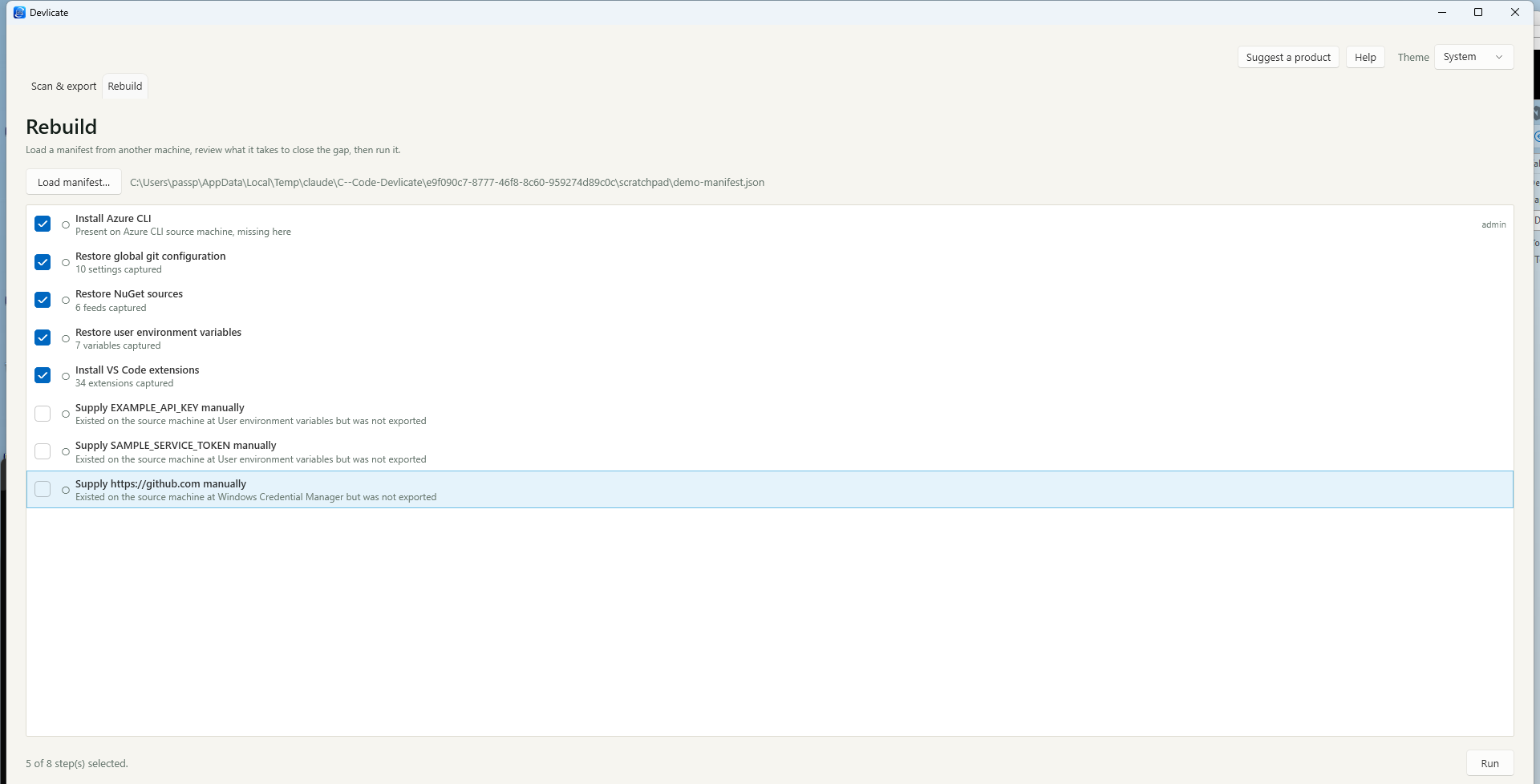This screenshot has height=784, width=1540.
Task: Uncheck Restore NuGet sources checkbox
Action: tap(43, 300)
